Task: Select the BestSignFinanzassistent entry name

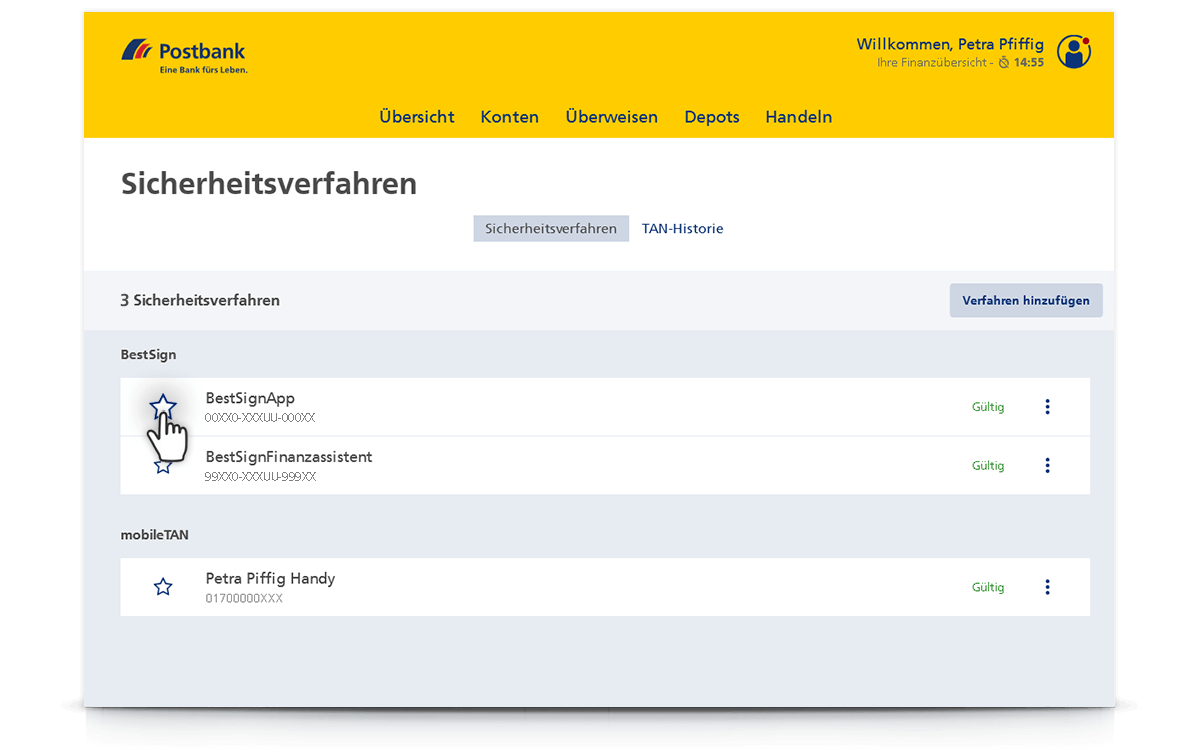Action: click(289, 457)
